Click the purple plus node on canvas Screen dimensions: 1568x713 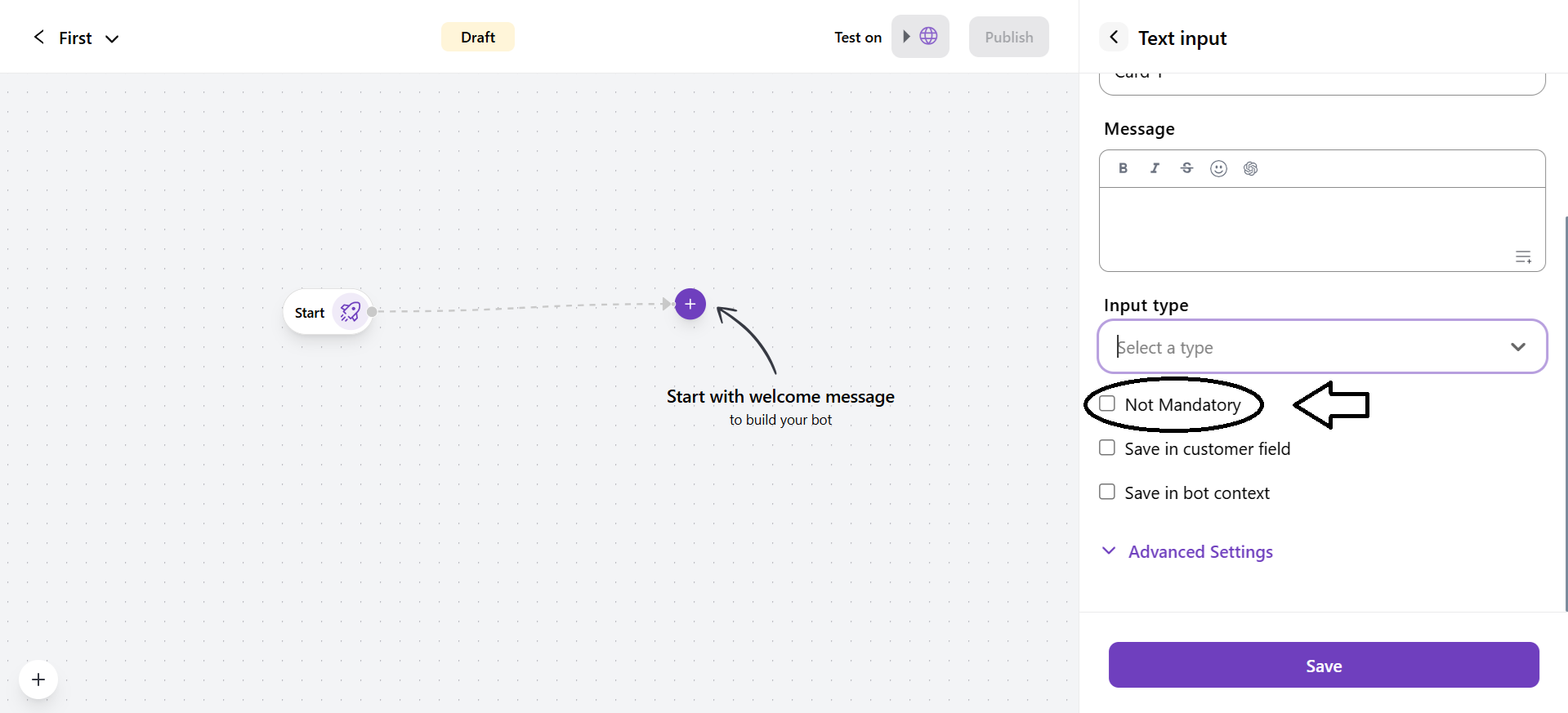click(x=690, y=304)
